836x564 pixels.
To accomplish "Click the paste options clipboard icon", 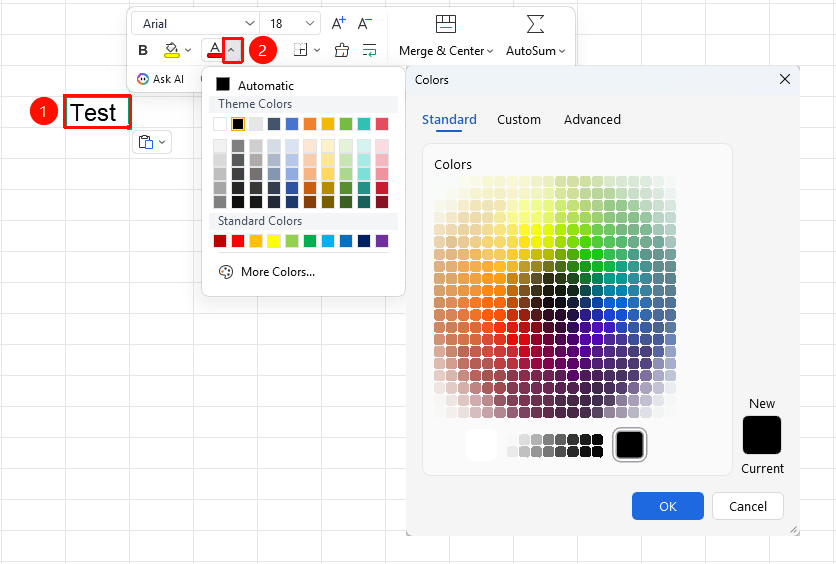I will click(146, 142).
